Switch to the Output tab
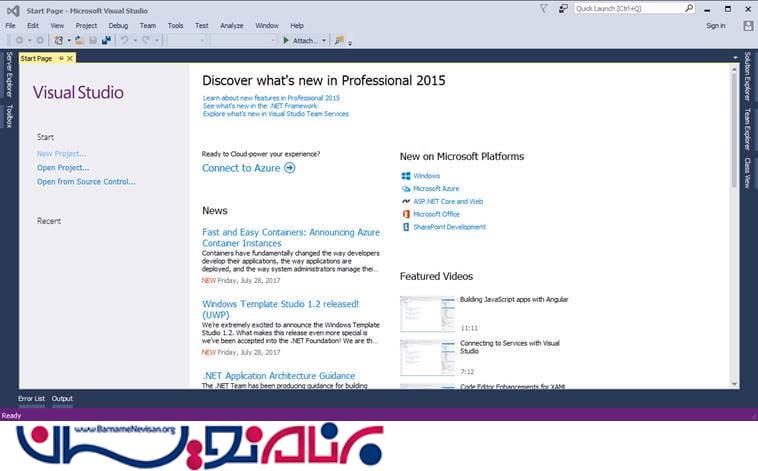The height and width of the screenshot is (471, 758). click(x=62, y=398)
